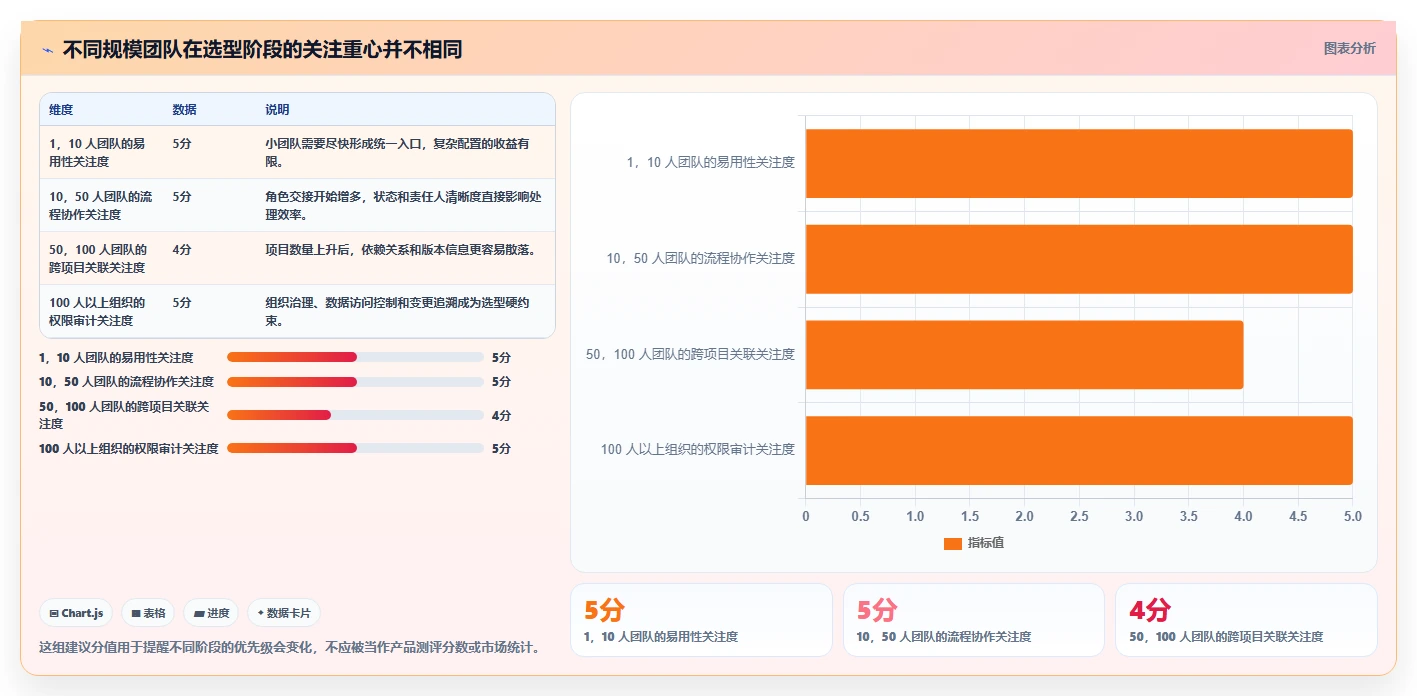Image resolution: width=1417 pixels, height=696 pixels.
Task: Click description starting with 小团队需要尽快形成统一入口
Action: 397,152
